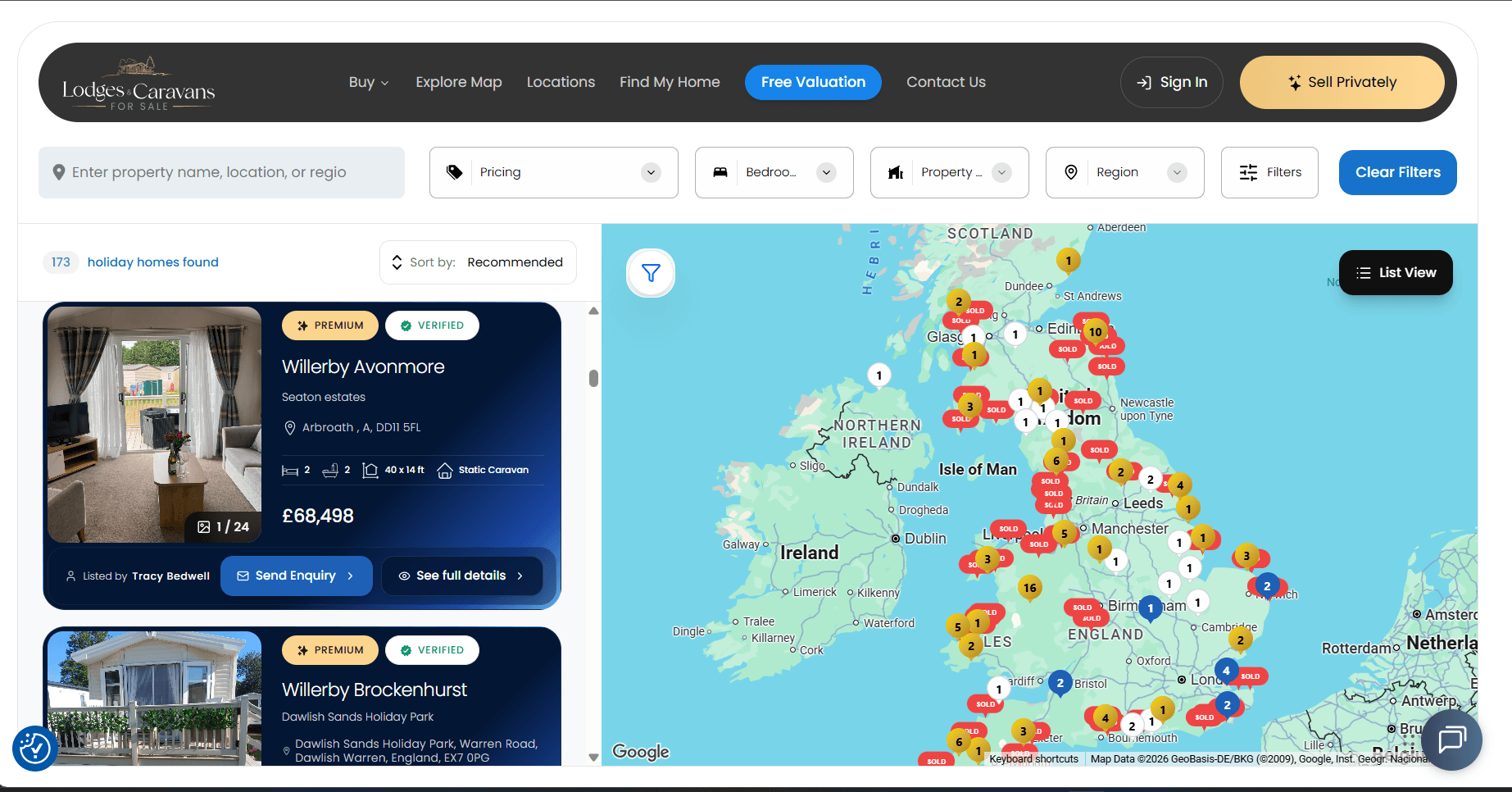Click the yellow 1 marker near Dundee
The height and width of the screenshot is (792, 1512).
pyautogui.click(x=1068, y=261)
